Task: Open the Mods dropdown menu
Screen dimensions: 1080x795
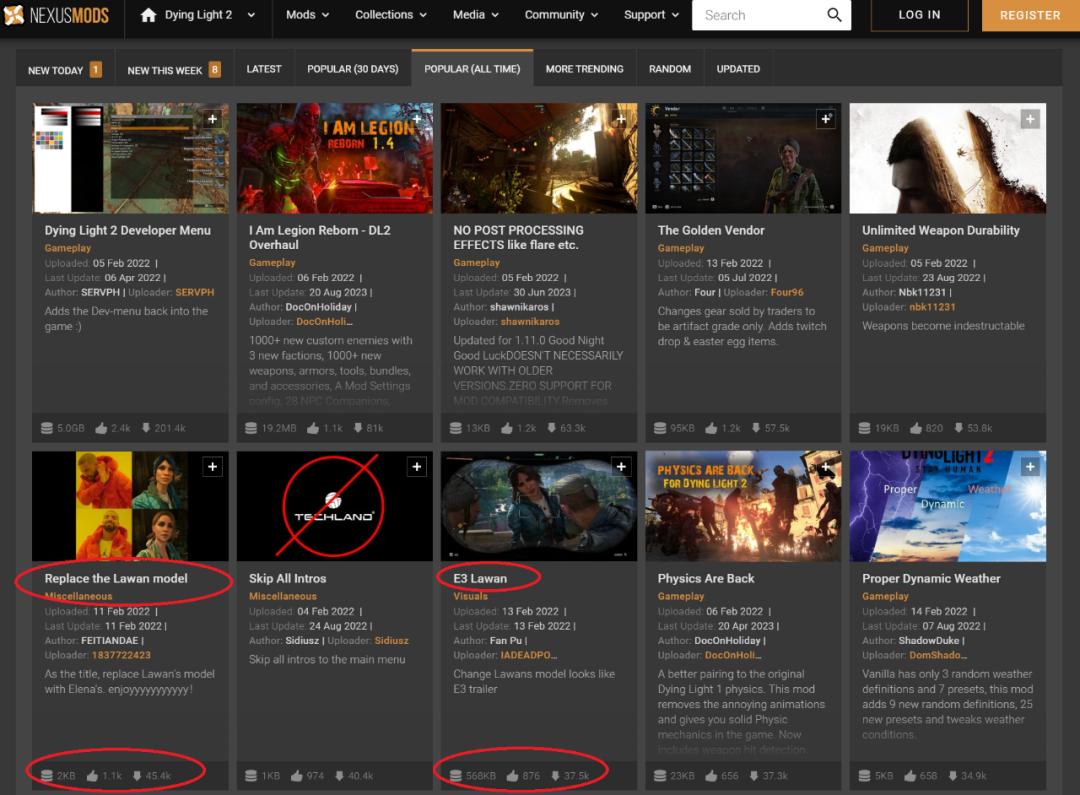Action: pyautogui.click(x=307, y=15)
